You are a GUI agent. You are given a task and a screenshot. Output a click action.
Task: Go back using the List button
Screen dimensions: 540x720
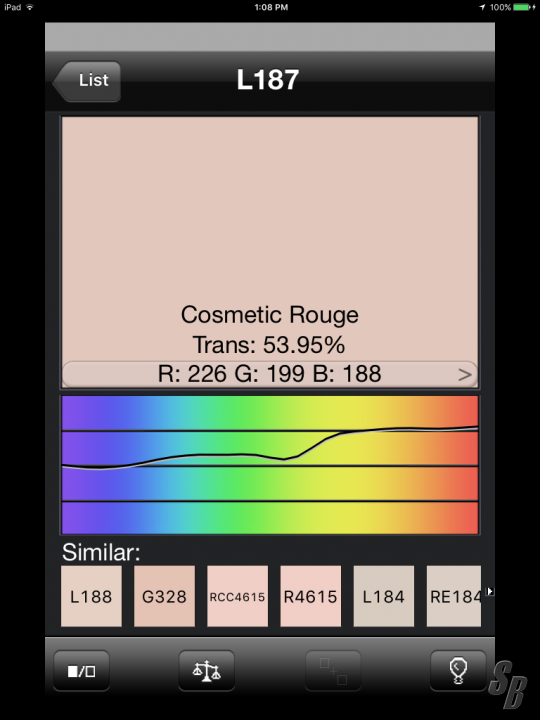[87, 81]
